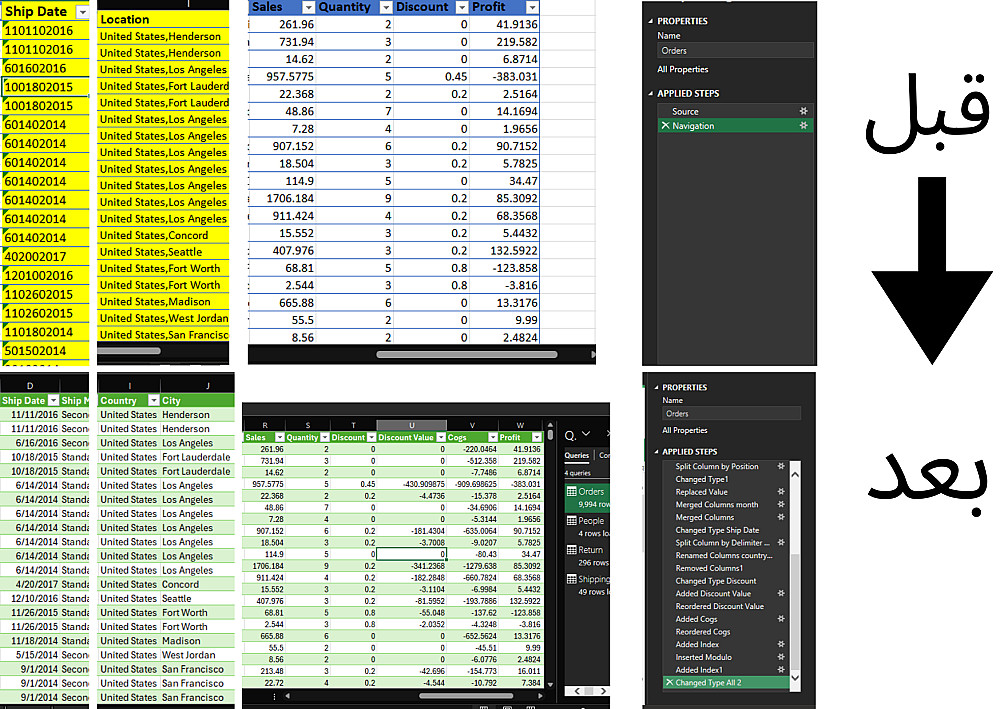
Task: Open the blue Profit header filter dropdown
Action: 532,7
